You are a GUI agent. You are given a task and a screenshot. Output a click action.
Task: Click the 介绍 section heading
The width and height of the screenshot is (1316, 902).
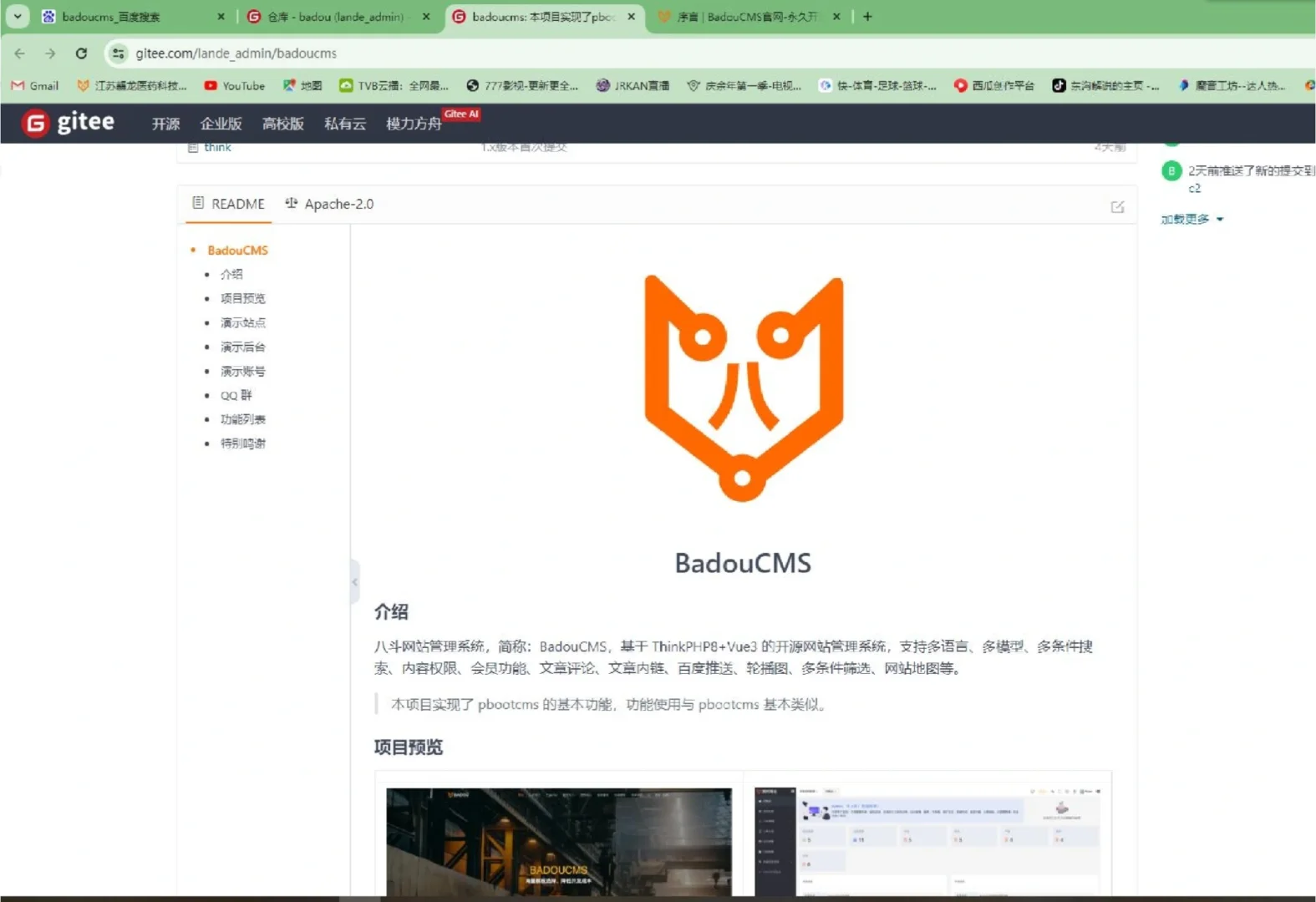[x=391, y=612]
